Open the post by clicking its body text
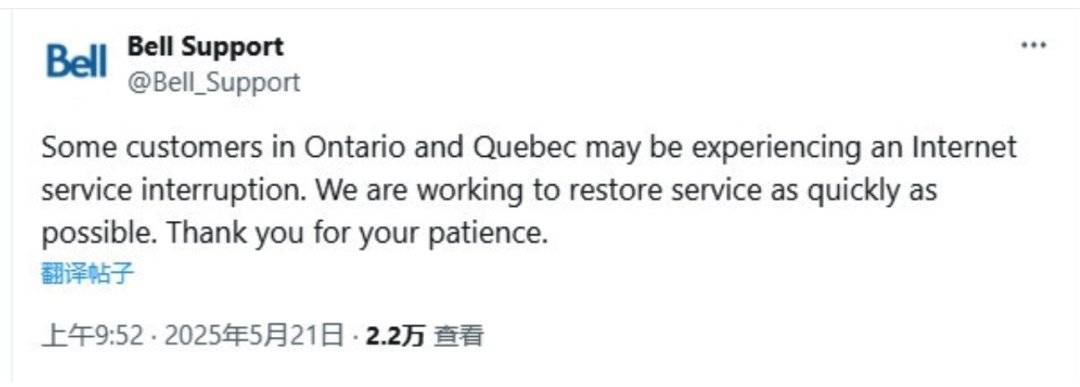This screenshot has width=1080, height=387. [529, 191]
